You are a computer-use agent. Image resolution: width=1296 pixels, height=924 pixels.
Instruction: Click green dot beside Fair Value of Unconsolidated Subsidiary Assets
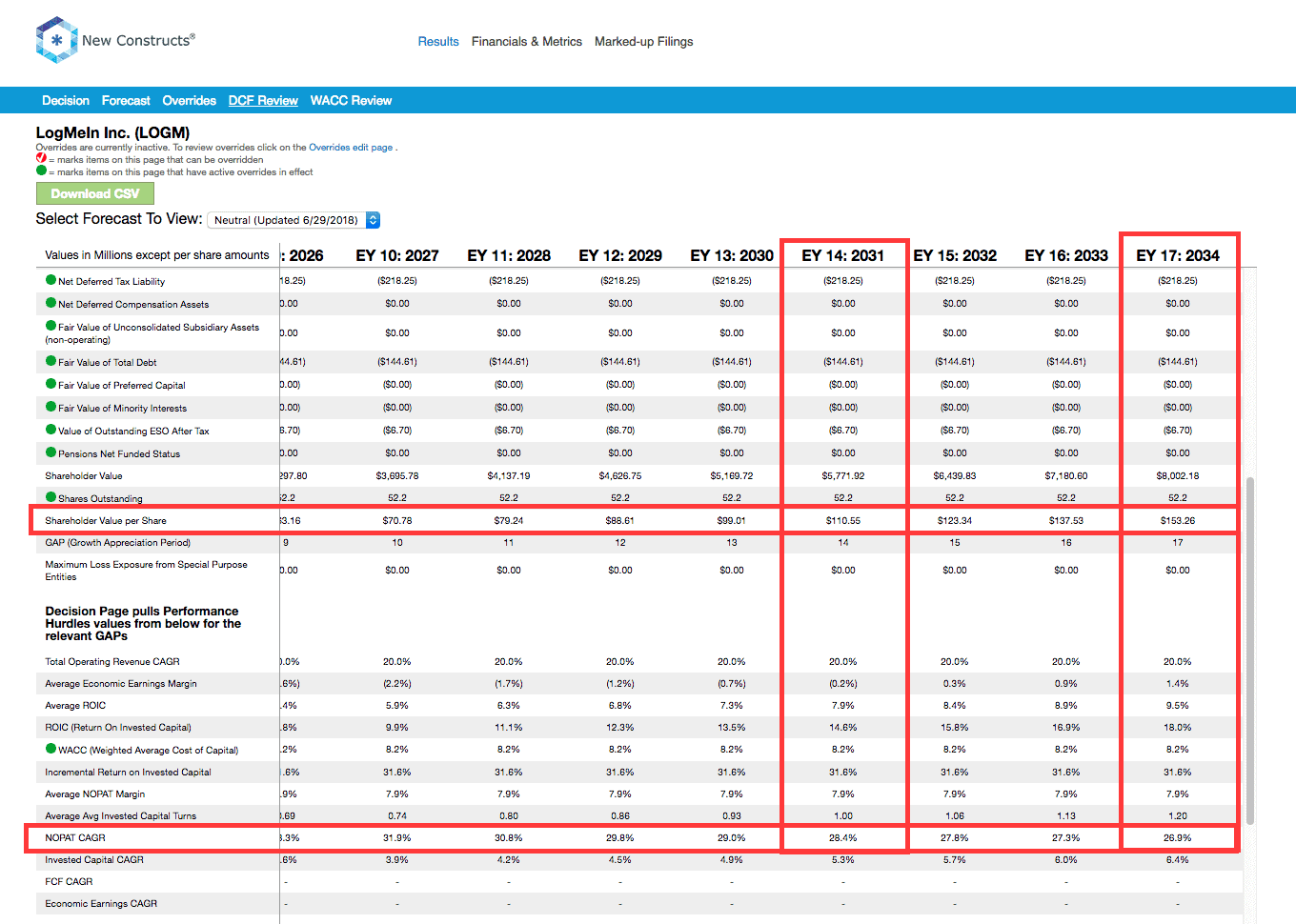pos(51,326)
